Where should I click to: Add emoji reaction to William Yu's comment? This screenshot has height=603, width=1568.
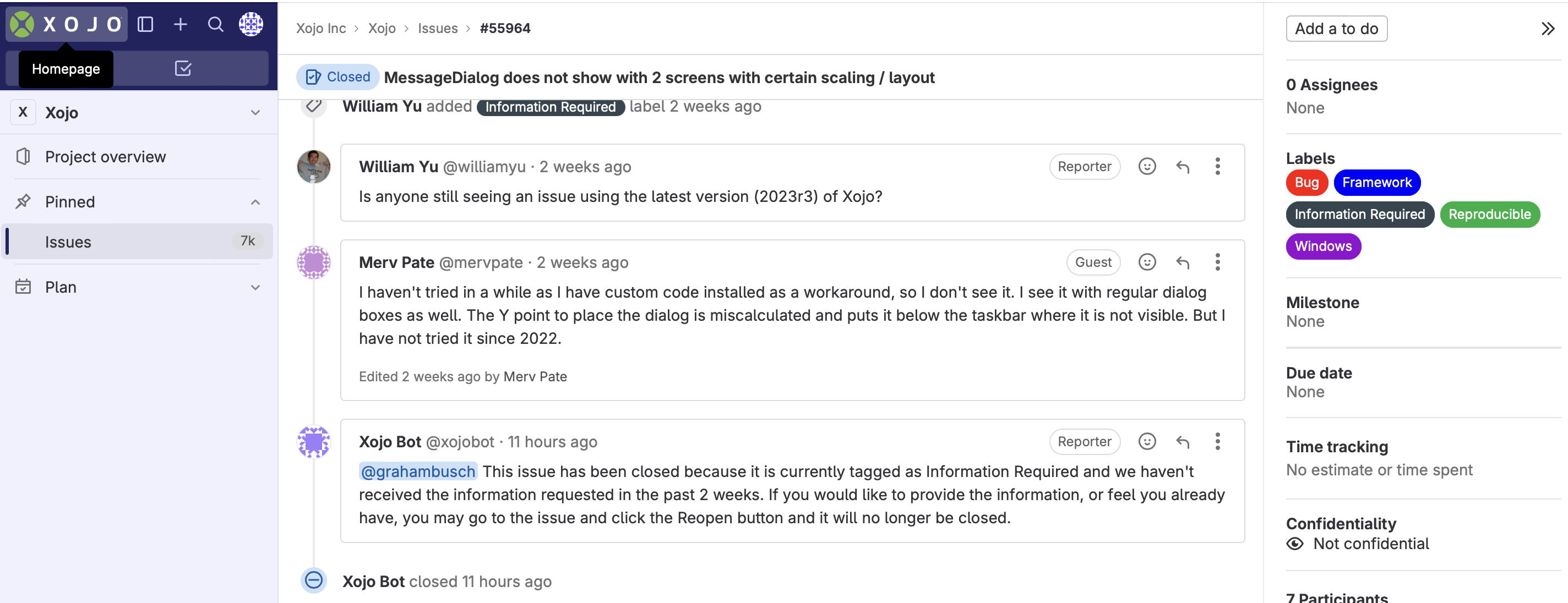pyautogui.click(x=1147, y=167)
